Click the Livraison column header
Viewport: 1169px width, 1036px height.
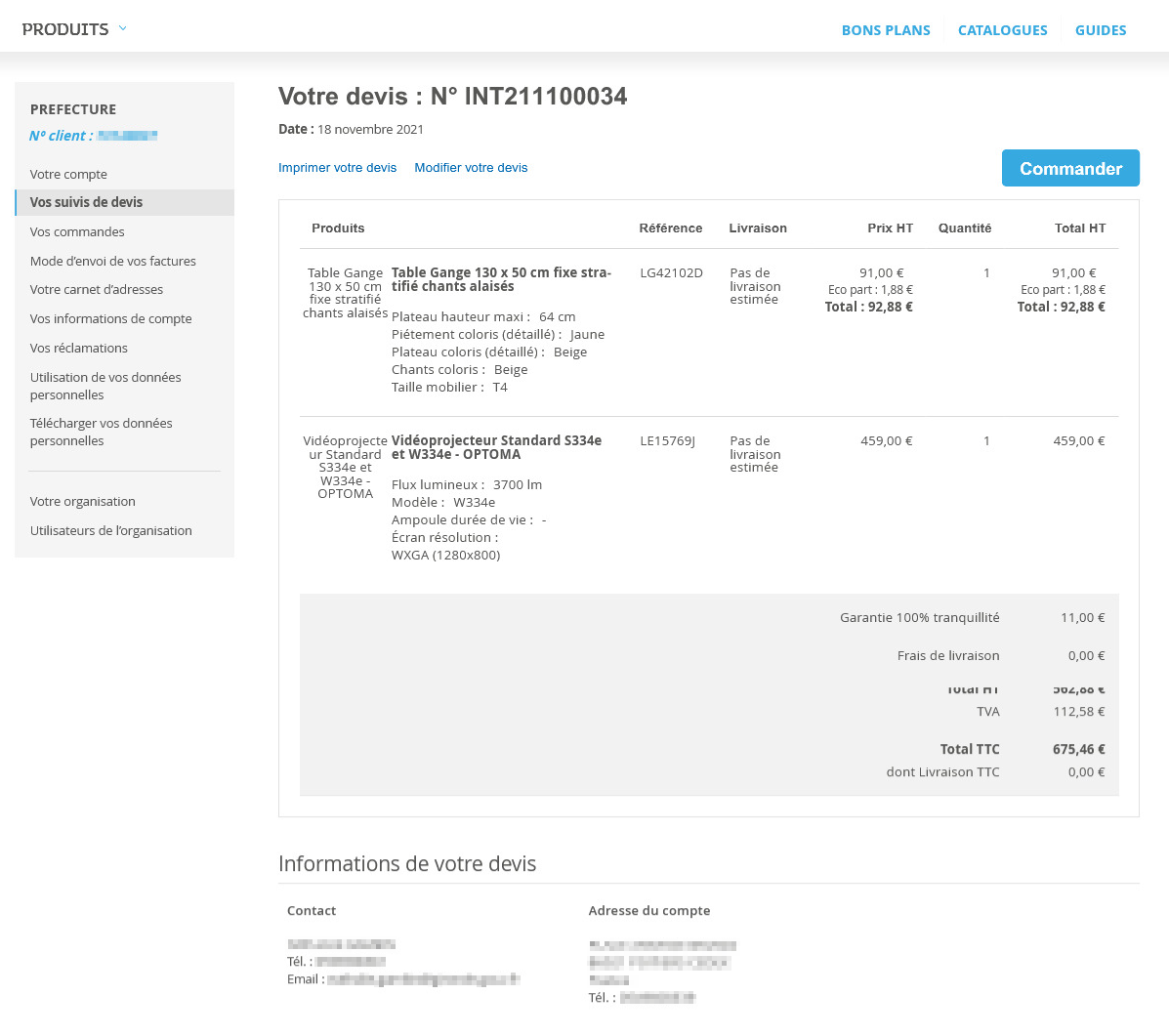coord(758,228)
